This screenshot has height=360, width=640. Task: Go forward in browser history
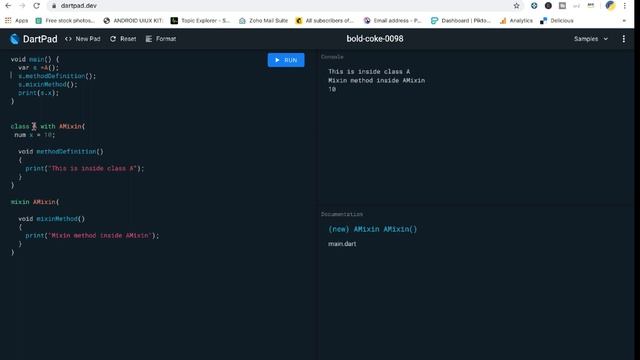(22, 6)
